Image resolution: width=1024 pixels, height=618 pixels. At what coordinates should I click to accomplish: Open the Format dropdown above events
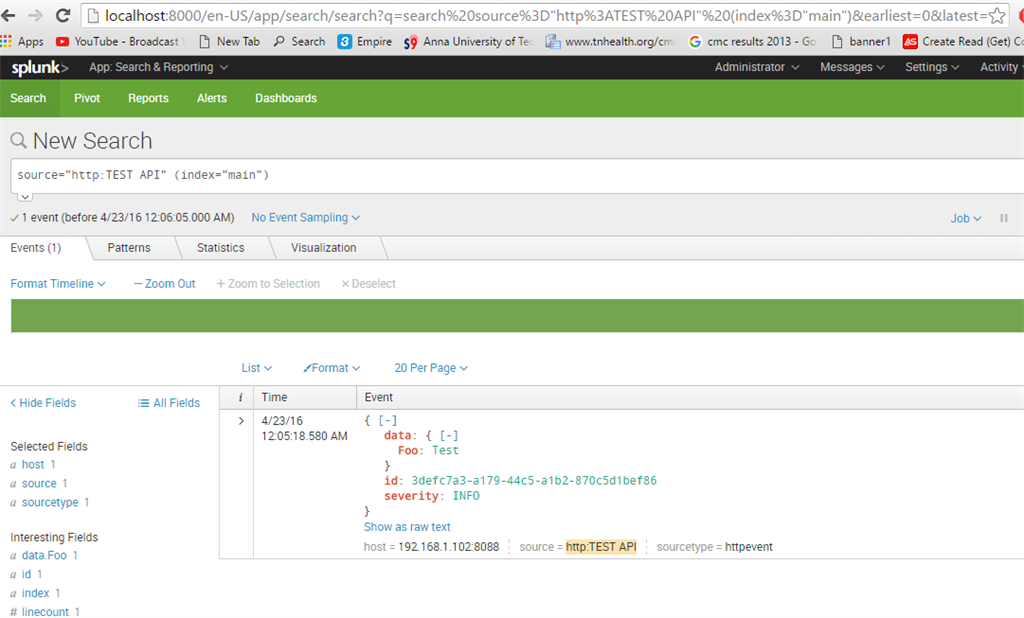coord(332,368)
